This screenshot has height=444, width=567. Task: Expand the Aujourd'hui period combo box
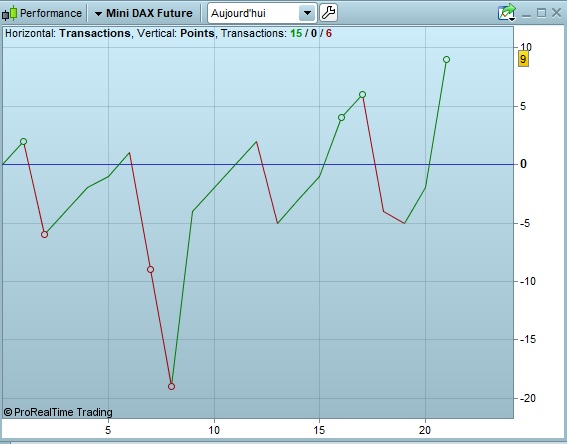(x=307, y=13)
